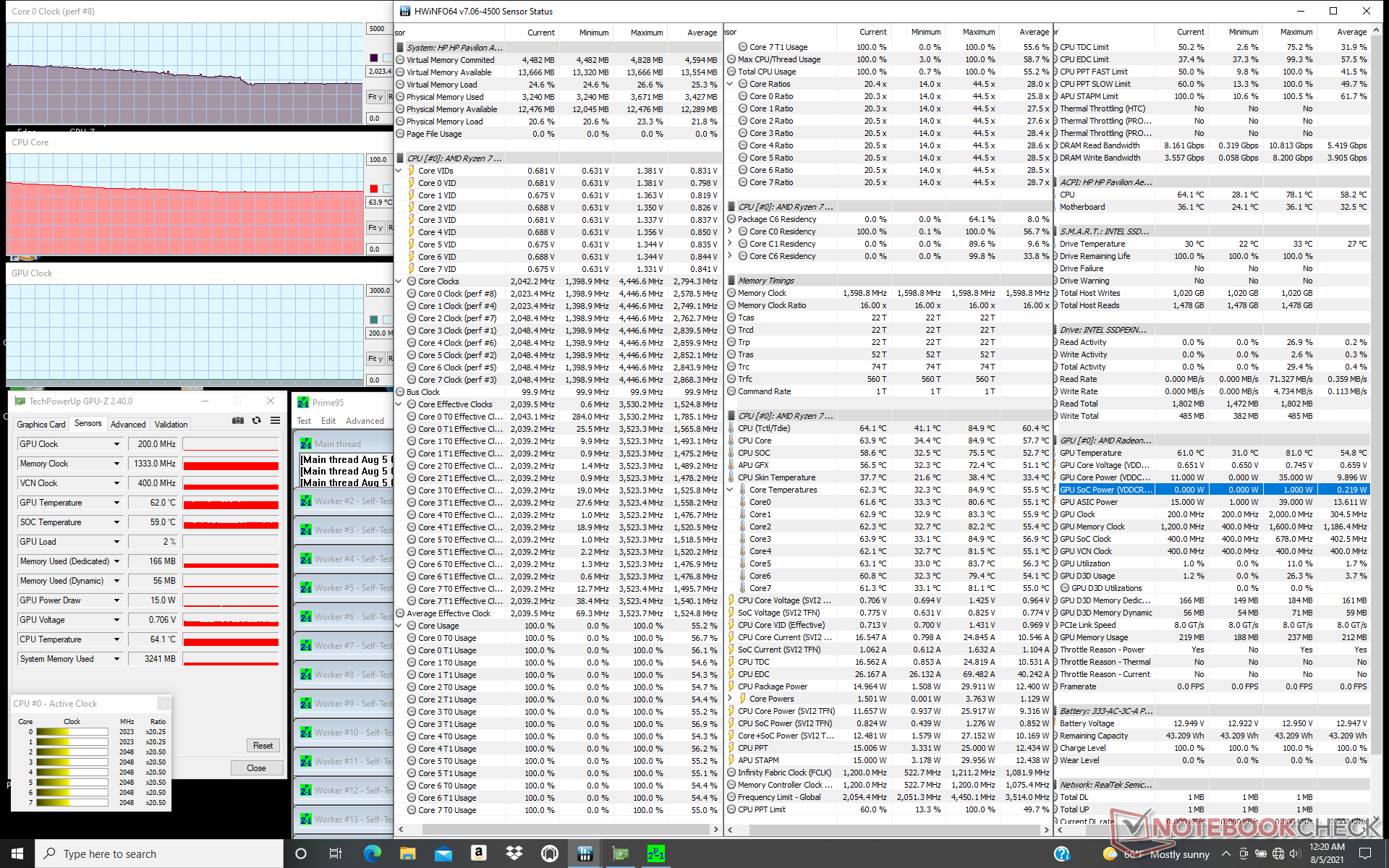1389x868 pixels.
Task: Click the GPU-Z screenshot camera icon
Action: [237, 420]
